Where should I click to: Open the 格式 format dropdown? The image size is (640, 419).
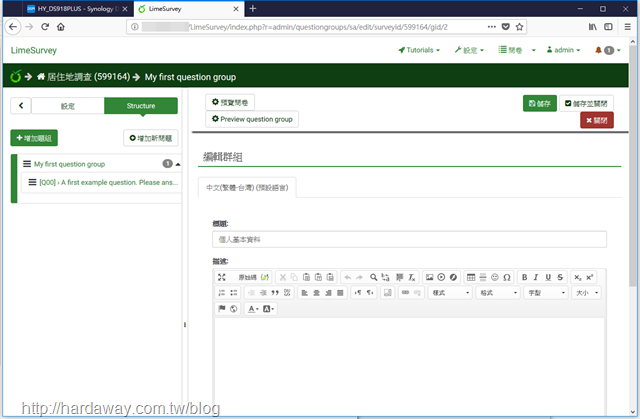click(498, 293)
